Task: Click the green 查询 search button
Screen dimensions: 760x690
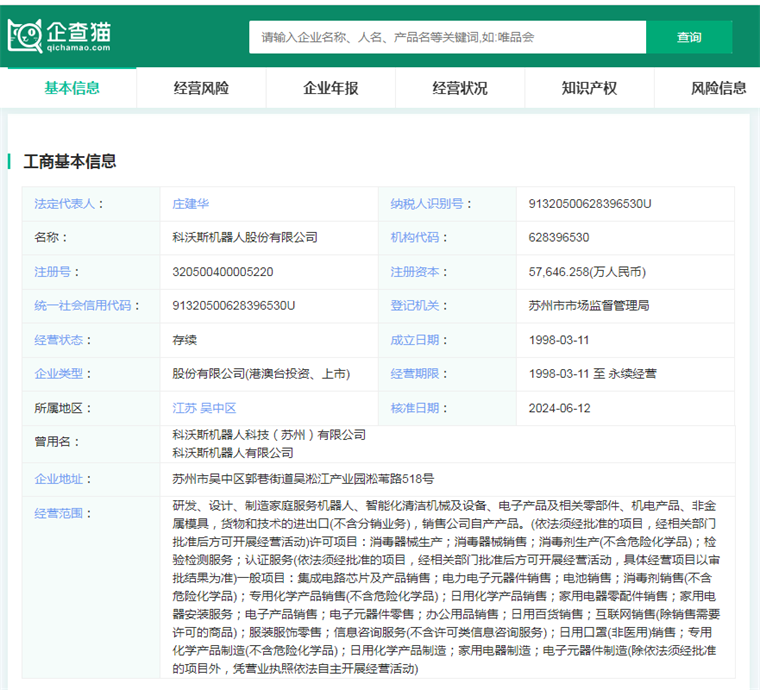Action: [x=689, y=37]
